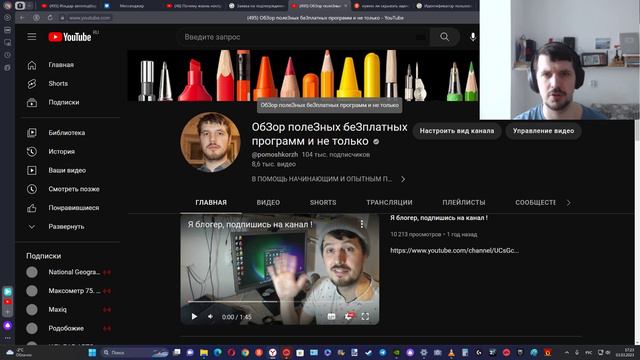Open channel URL link in description
Screen dimensions: 640x360
pos(454,251)
